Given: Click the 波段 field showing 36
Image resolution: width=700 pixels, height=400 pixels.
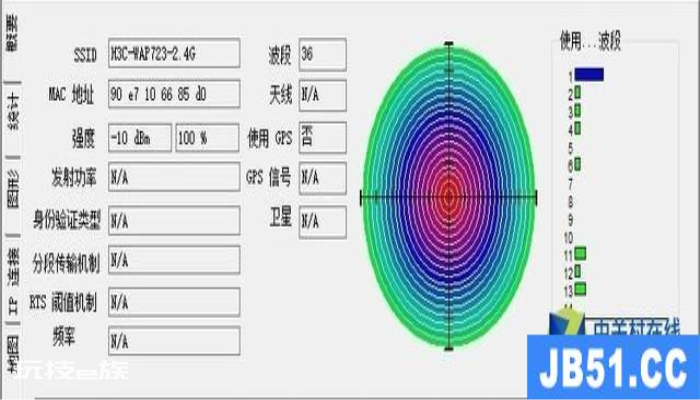Looking at the screenshot, I should tap(323, 54).
